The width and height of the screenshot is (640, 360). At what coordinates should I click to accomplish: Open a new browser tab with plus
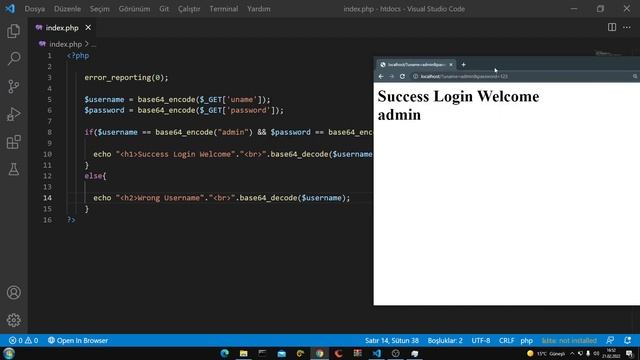(x=463, y=64)
